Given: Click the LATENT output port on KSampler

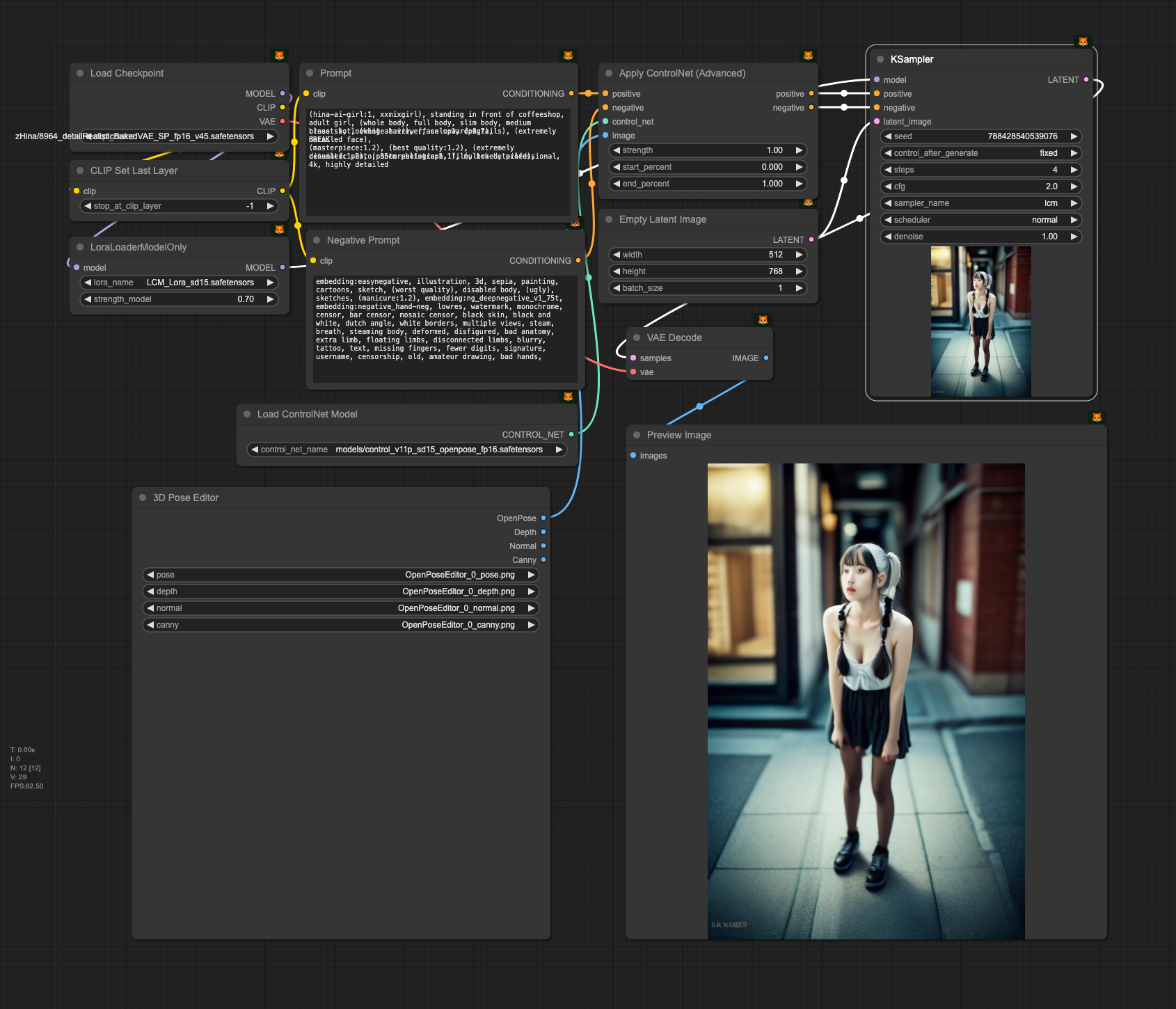Looking at the screenshot, I should click(x=1086, y=79).
